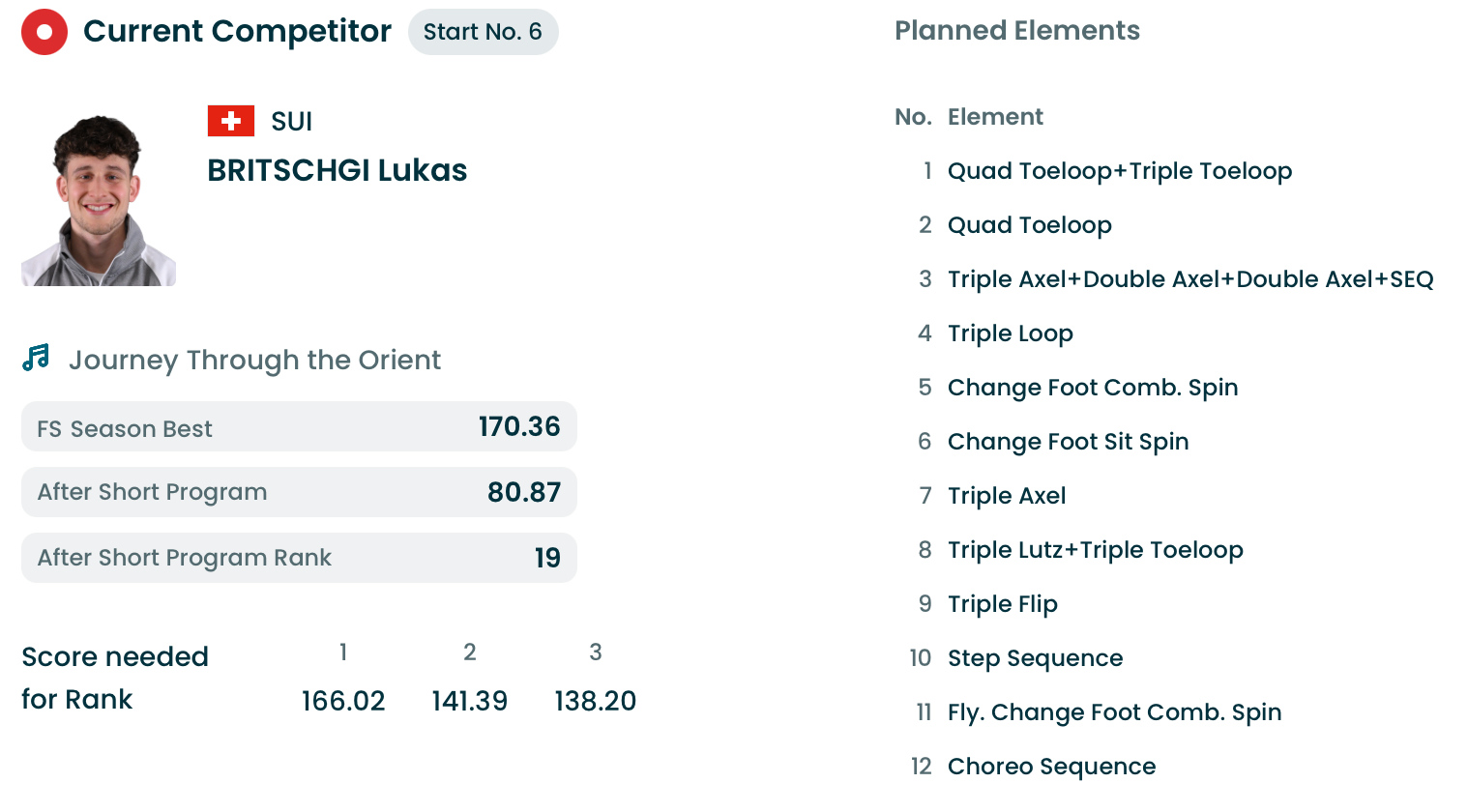The height and width of the screenshot is (812, 1468).
Task: Select the After Short Program score row
Action: tap(299, 492)
